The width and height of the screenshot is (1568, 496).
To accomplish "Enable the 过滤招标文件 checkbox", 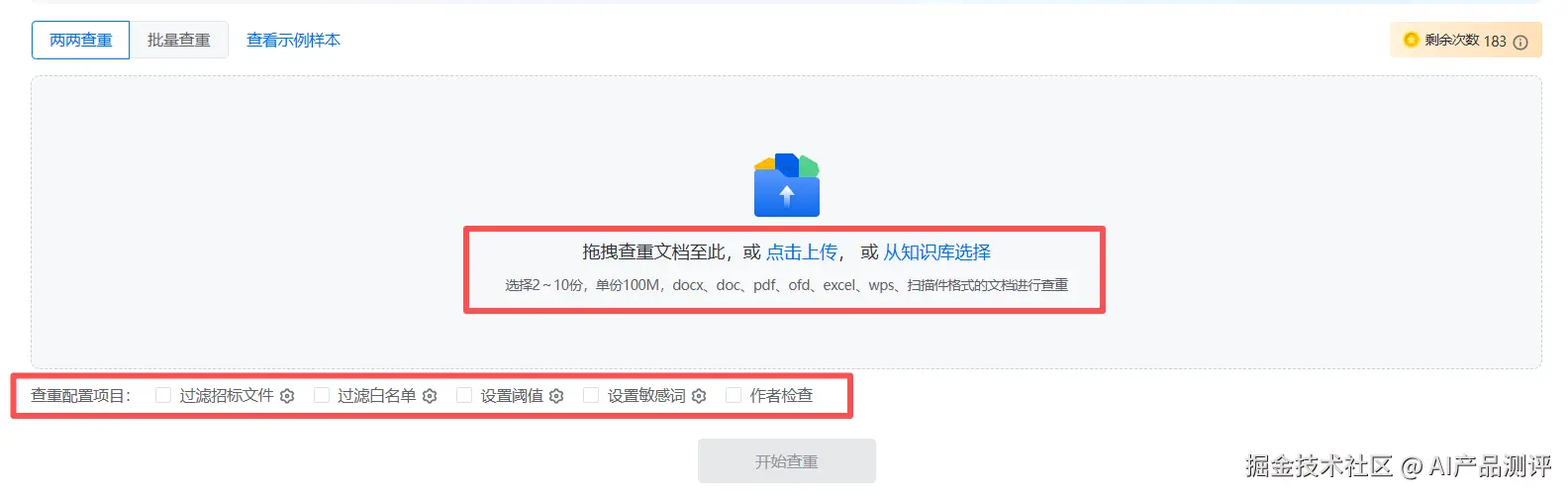I will [163, 395].
